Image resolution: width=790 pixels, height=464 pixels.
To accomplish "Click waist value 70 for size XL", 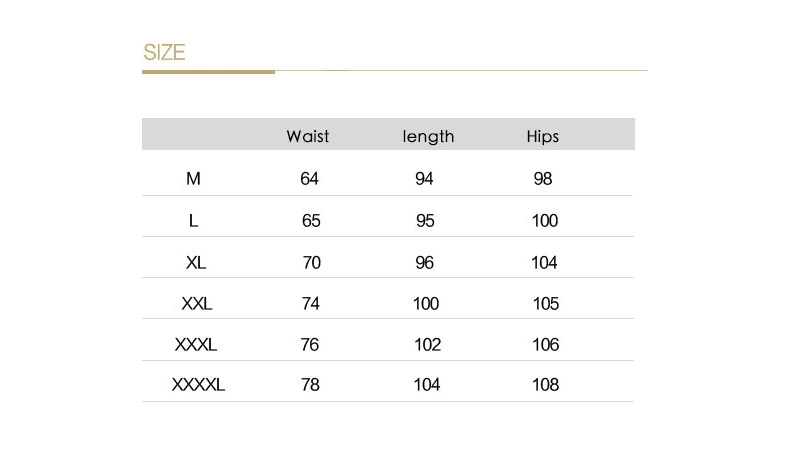I will 311,262.
